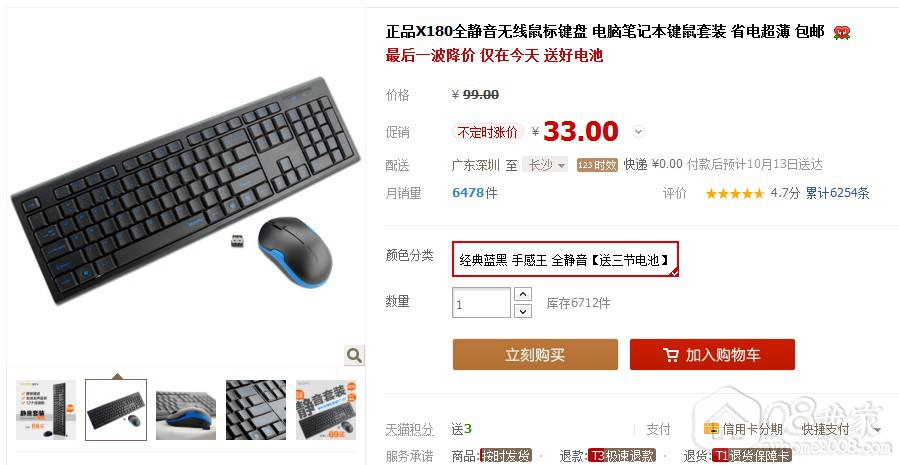Click the 加入购物车 add to cart button
The width and height of the screenshot is (899, 465).
pyautogui.click(x=712, y=354)
